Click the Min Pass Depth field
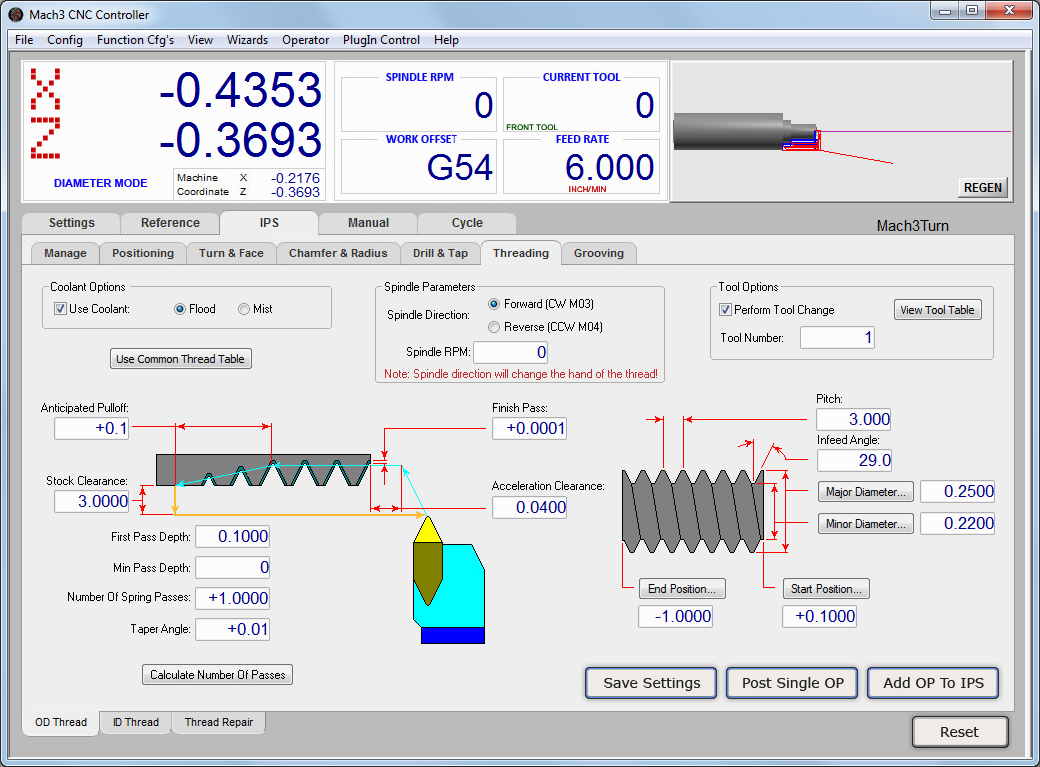The height and width of the screenshot is (767, 1040). tap(233, 568)
